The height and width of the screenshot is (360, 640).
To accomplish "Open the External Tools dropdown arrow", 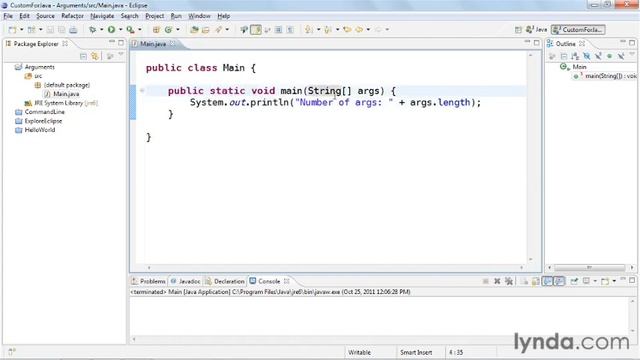I will click(140, 30).
